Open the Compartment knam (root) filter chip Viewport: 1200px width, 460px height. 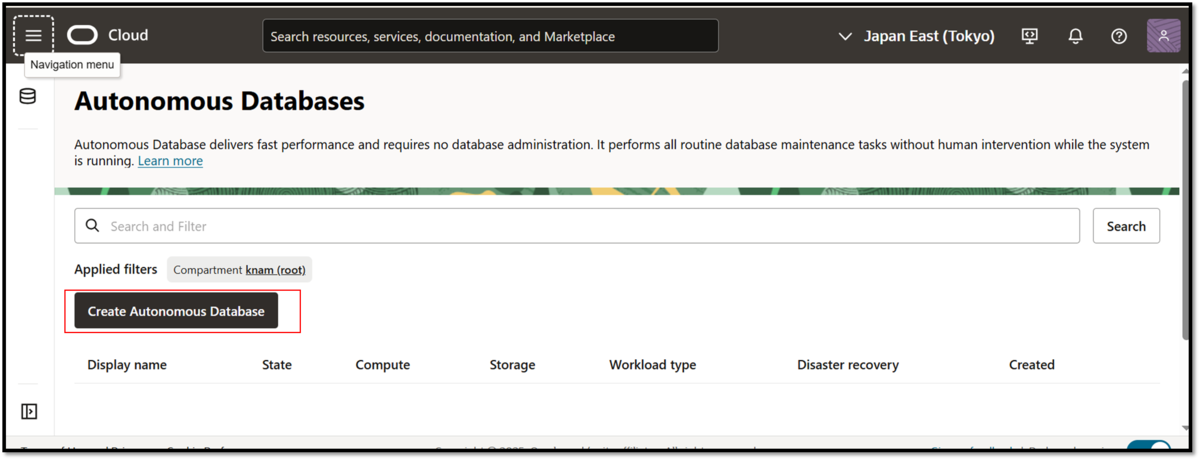point(239,269)
